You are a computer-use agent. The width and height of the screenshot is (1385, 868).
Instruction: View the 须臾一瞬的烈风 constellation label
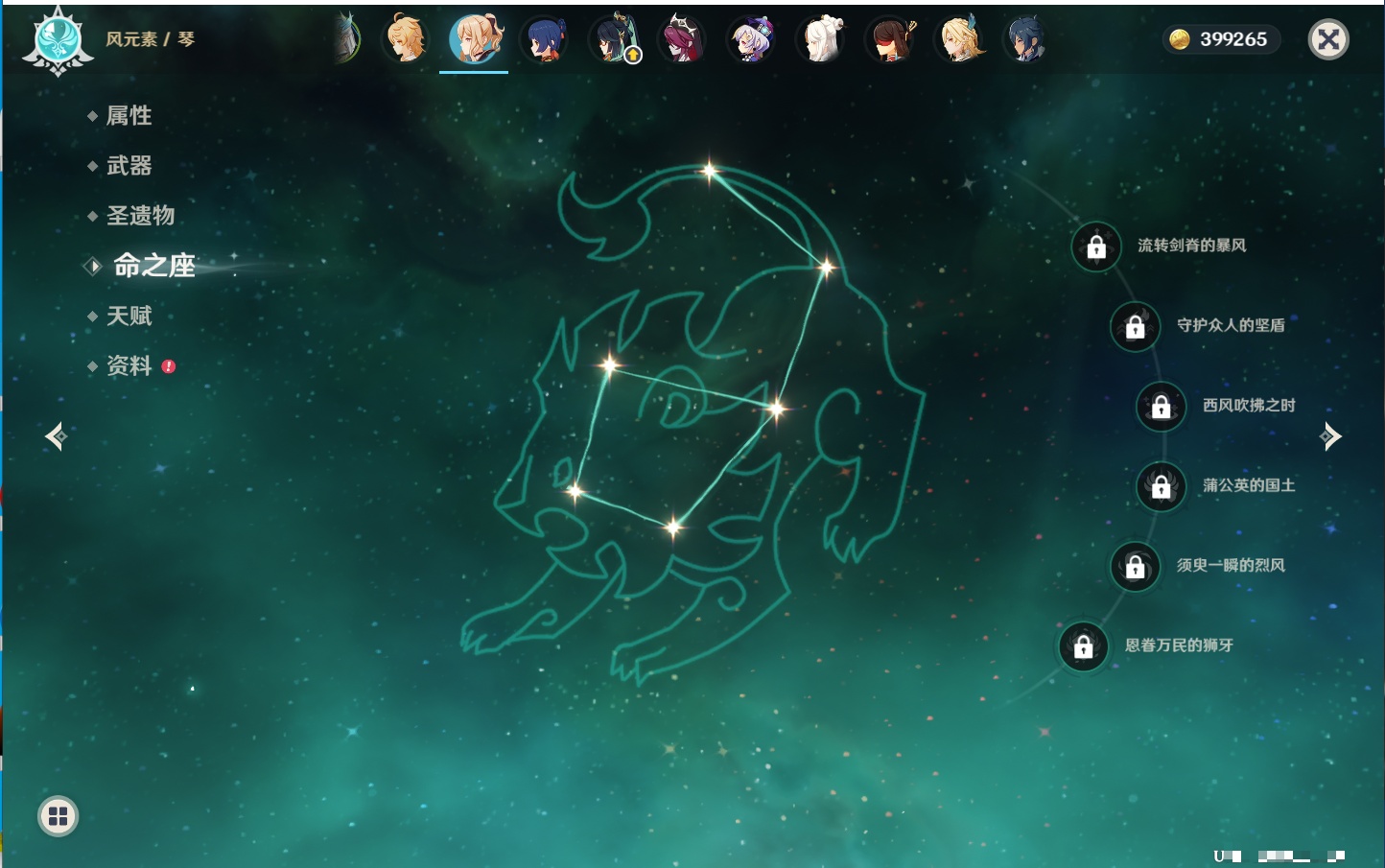coord(1231,565)
